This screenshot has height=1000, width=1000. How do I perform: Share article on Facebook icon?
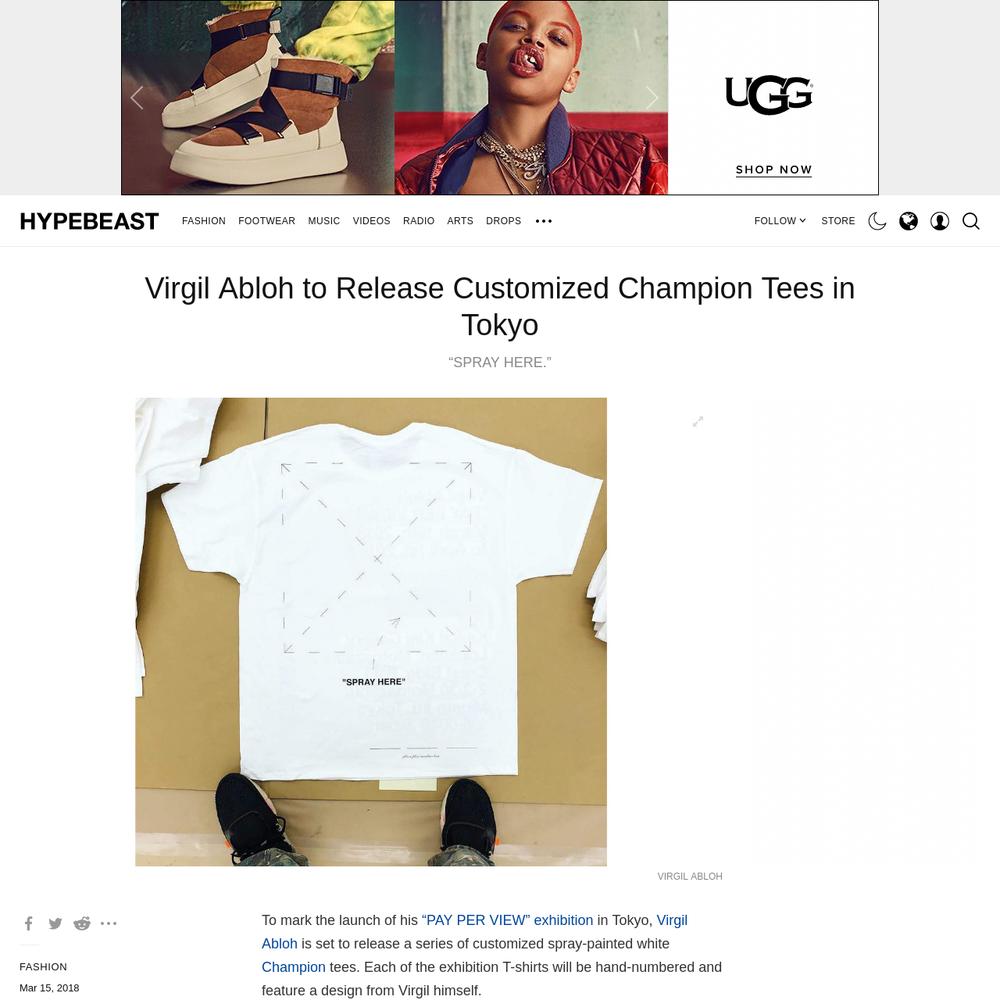point(29,923)
